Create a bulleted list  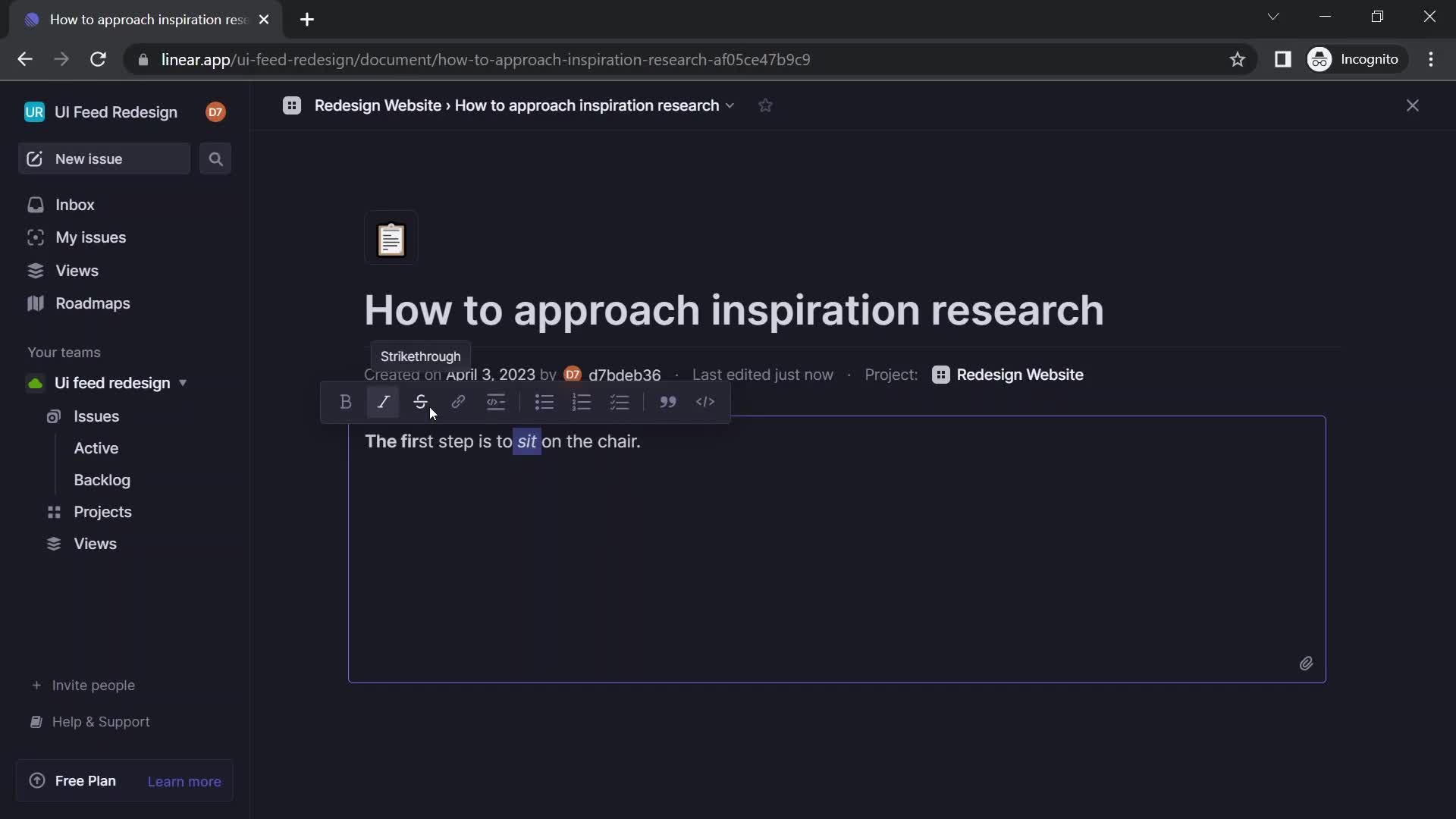pos(544,402)
